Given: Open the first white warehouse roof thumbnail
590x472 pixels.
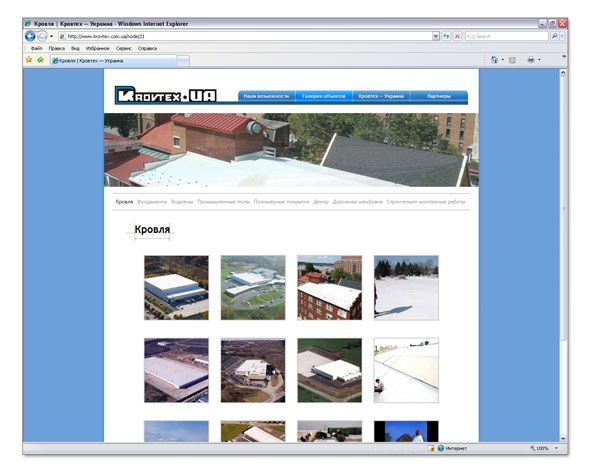Looking at the screenshot, I should point(176,288).
